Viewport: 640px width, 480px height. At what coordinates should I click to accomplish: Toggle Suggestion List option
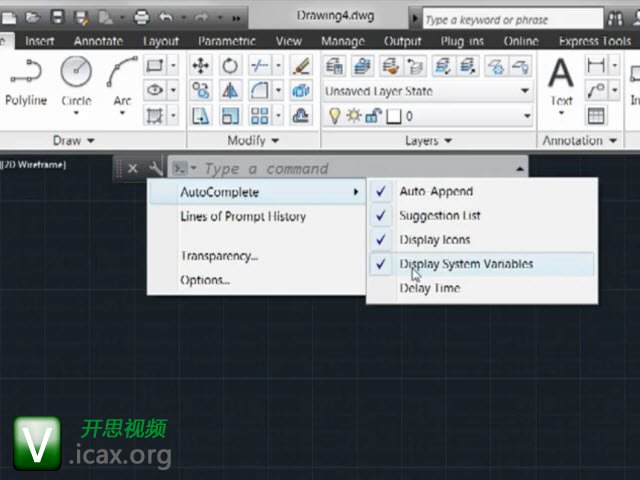pos(482,215)
